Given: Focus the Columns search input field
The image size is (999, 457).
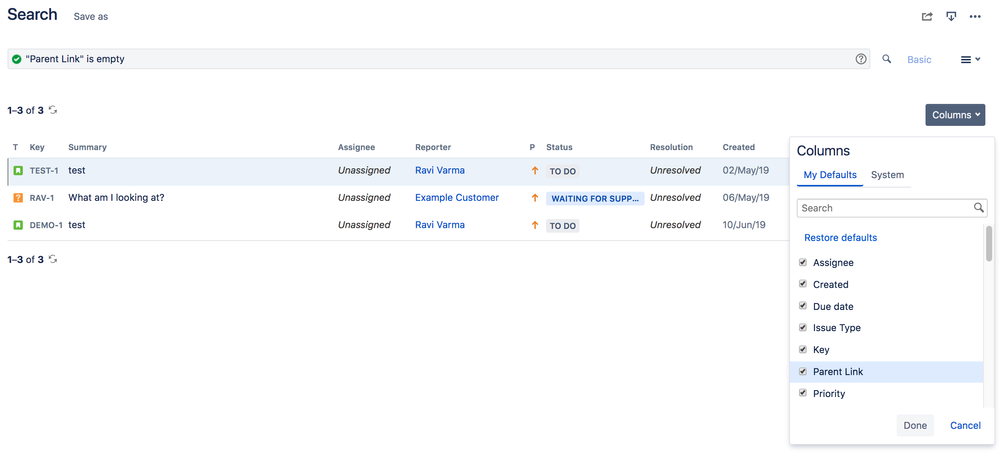Looking at the screenshot, I should pos(885,208).
